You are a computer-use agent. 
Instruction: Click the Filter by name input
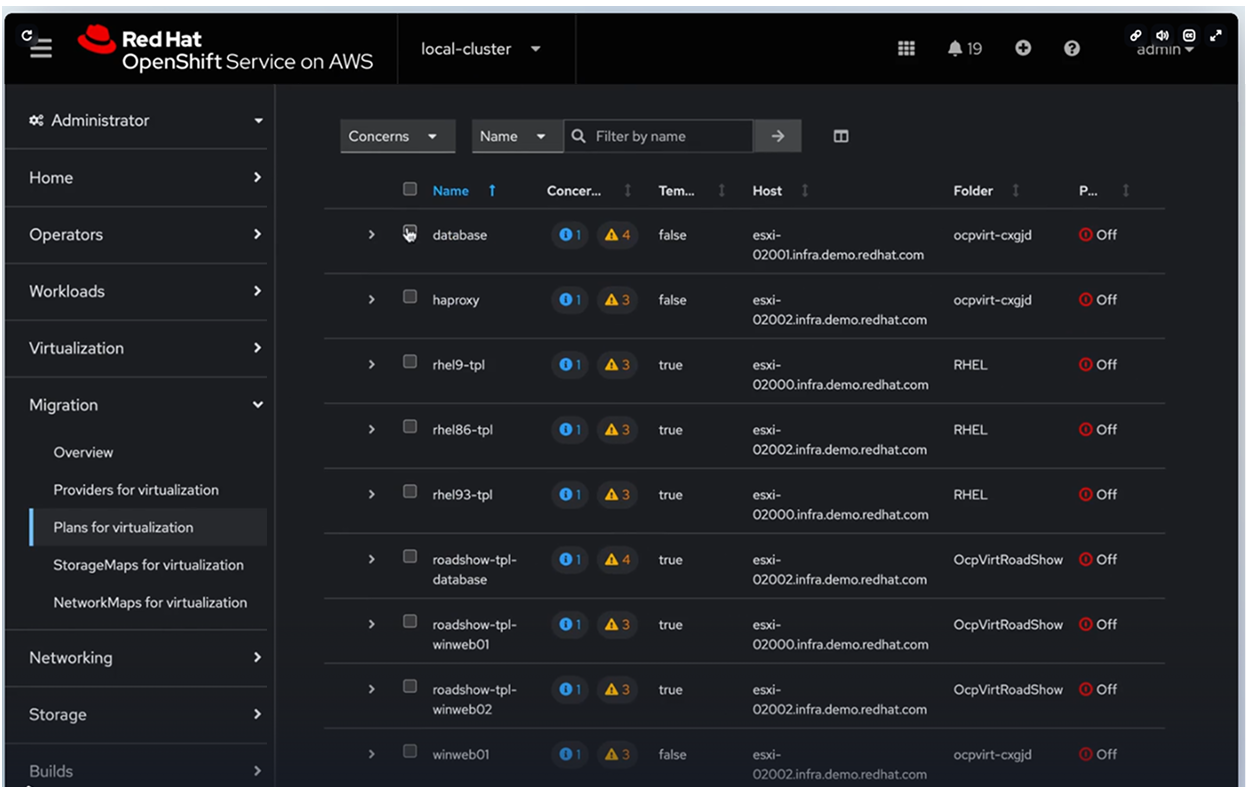(x=658, y=136)
